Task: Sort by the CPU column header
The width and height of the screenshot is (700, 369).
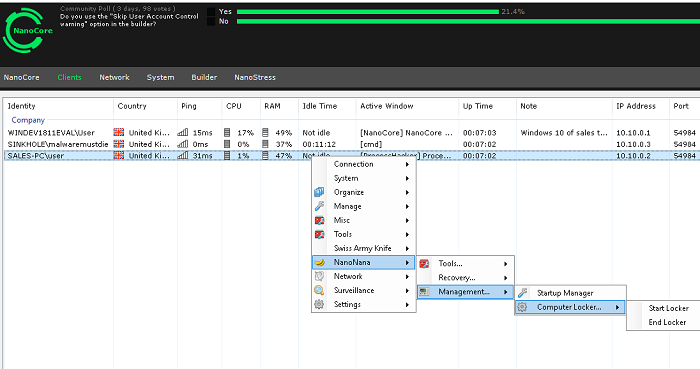Action: click(241, 106)
